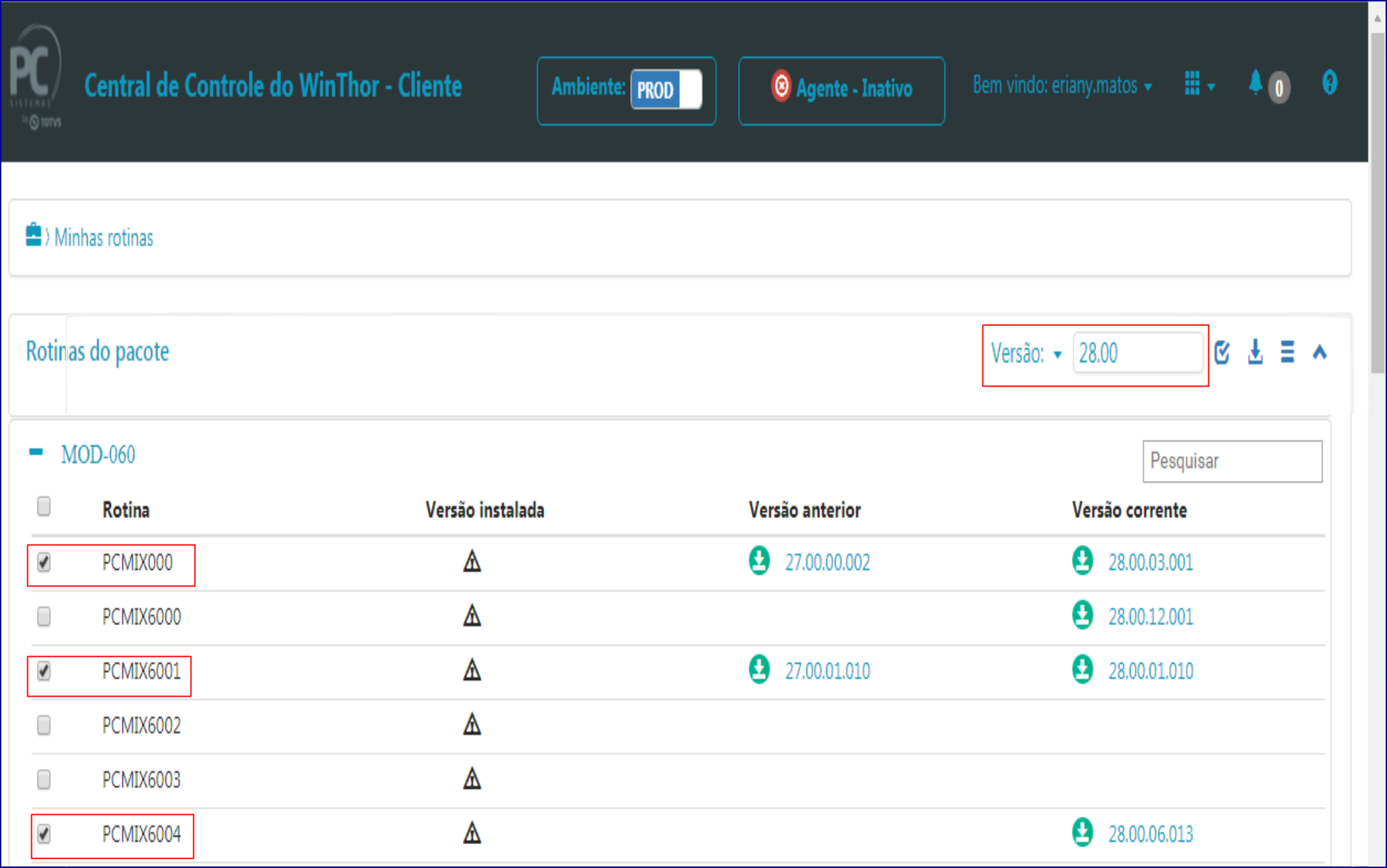Click the PCMIX6003 routine name
This screenshot has width=1387, height=868.
pyautogui.click(x=141, y=780)
